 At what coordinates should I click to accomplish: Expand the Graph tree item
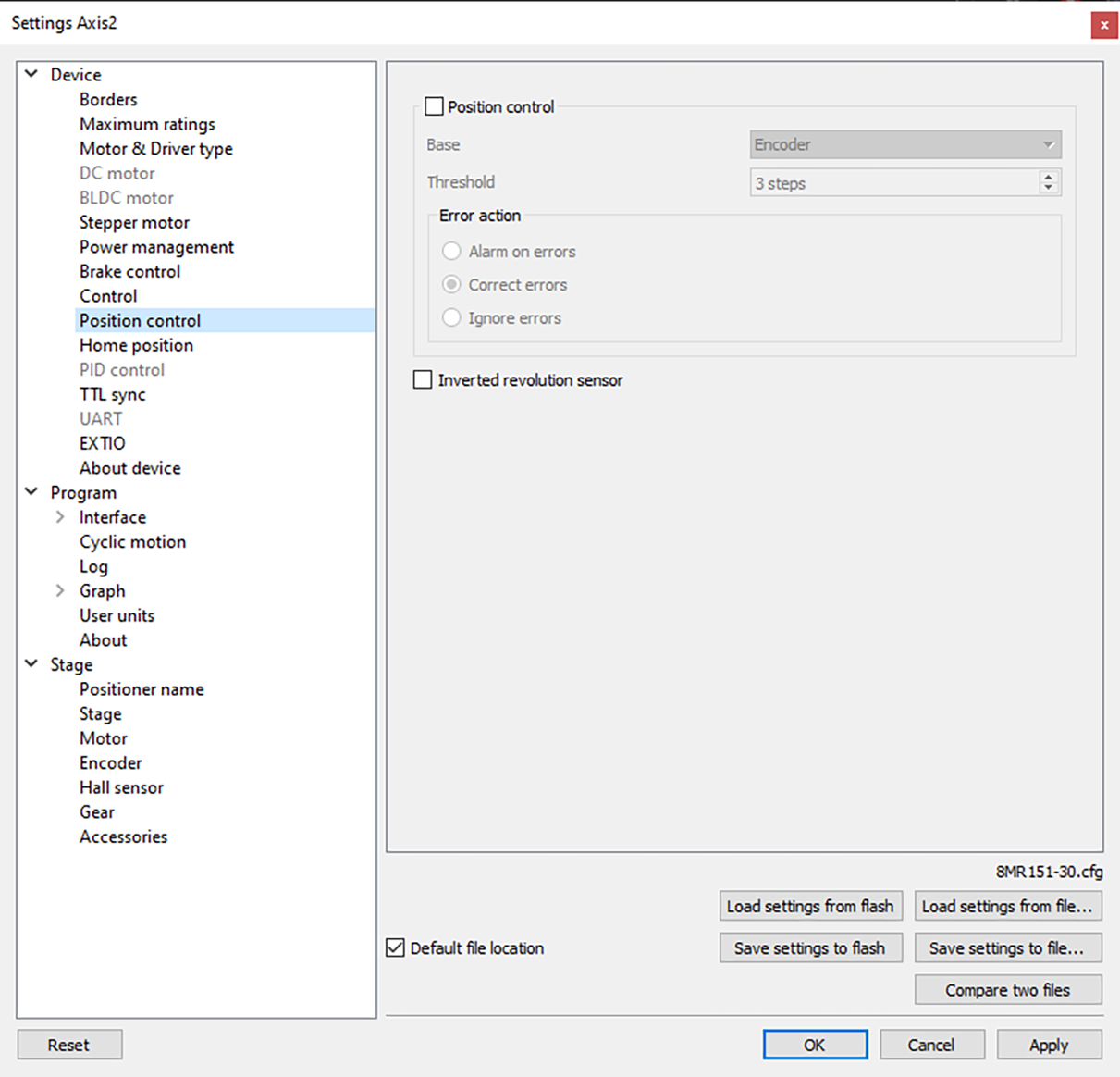point(59,590)
